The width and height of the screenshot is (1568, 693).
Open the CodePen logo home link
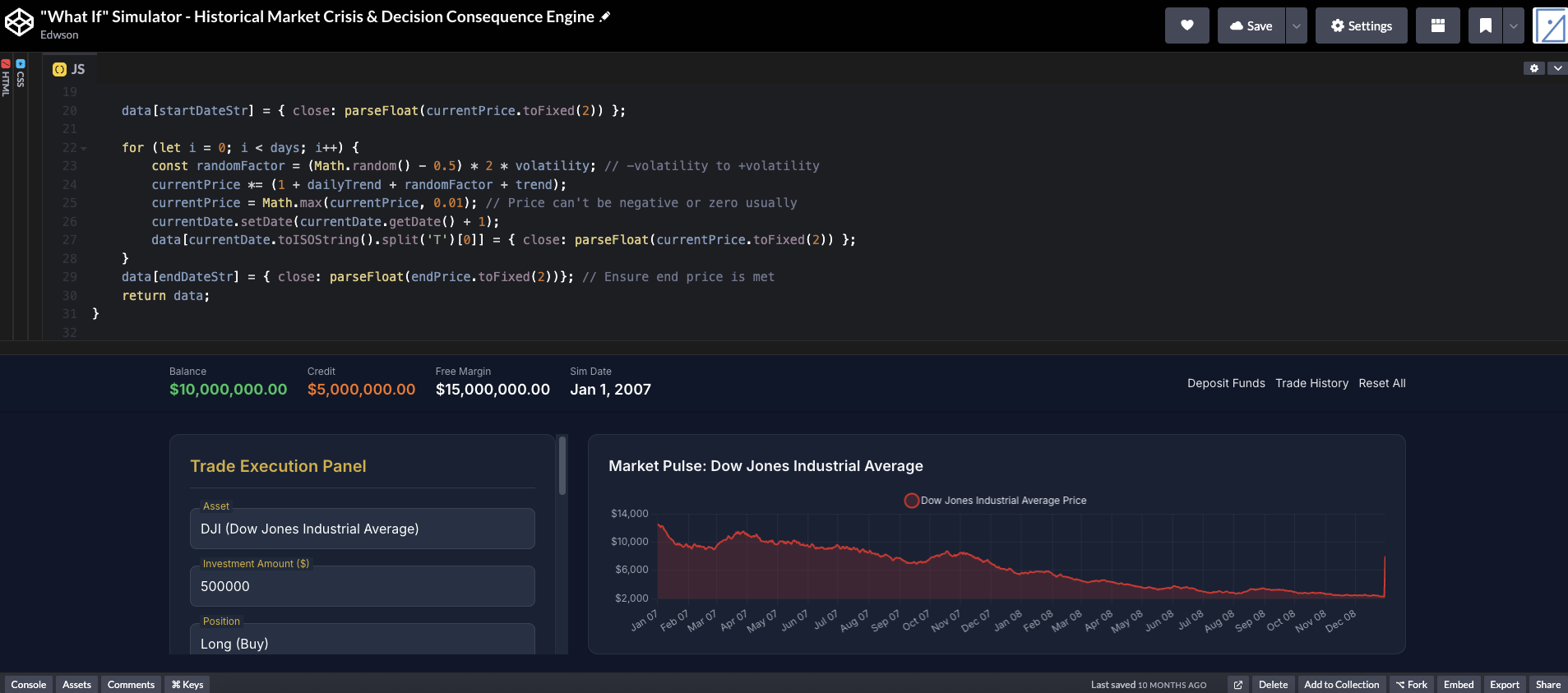tap(19, 23)
